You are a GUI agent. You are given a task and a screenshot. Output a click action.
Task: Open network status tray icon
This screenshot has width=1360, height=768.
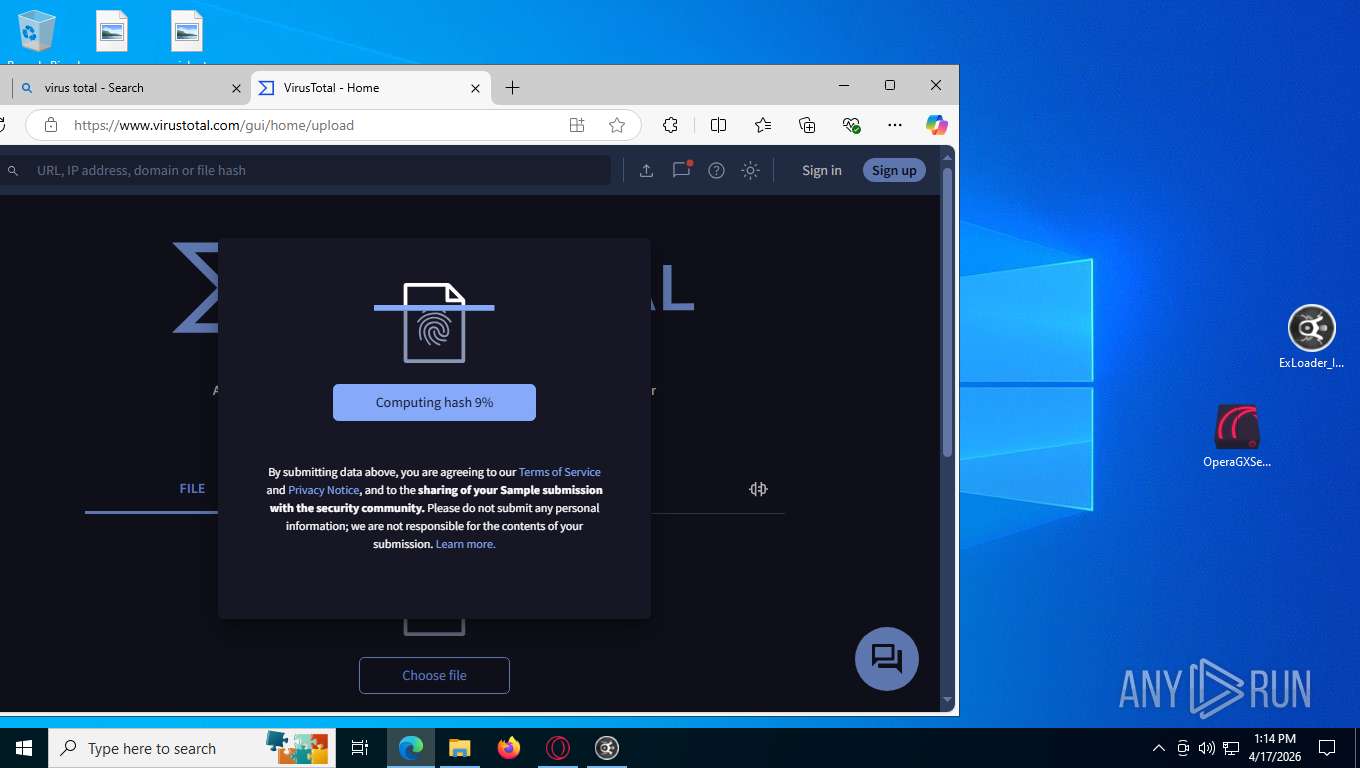tap(1231, 748)
